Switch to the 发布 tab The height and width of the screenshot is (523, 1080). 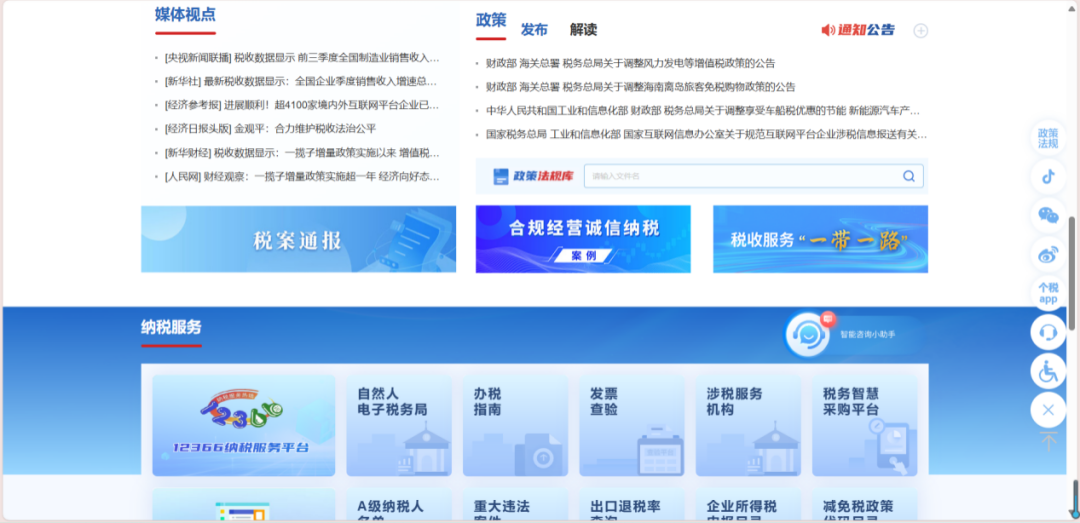coord(534,30)
